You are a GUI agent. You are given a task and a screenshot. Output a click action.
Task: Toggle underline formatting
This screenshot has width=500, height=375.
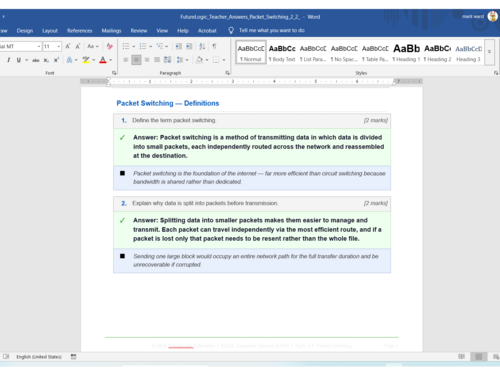click(19, 60)
